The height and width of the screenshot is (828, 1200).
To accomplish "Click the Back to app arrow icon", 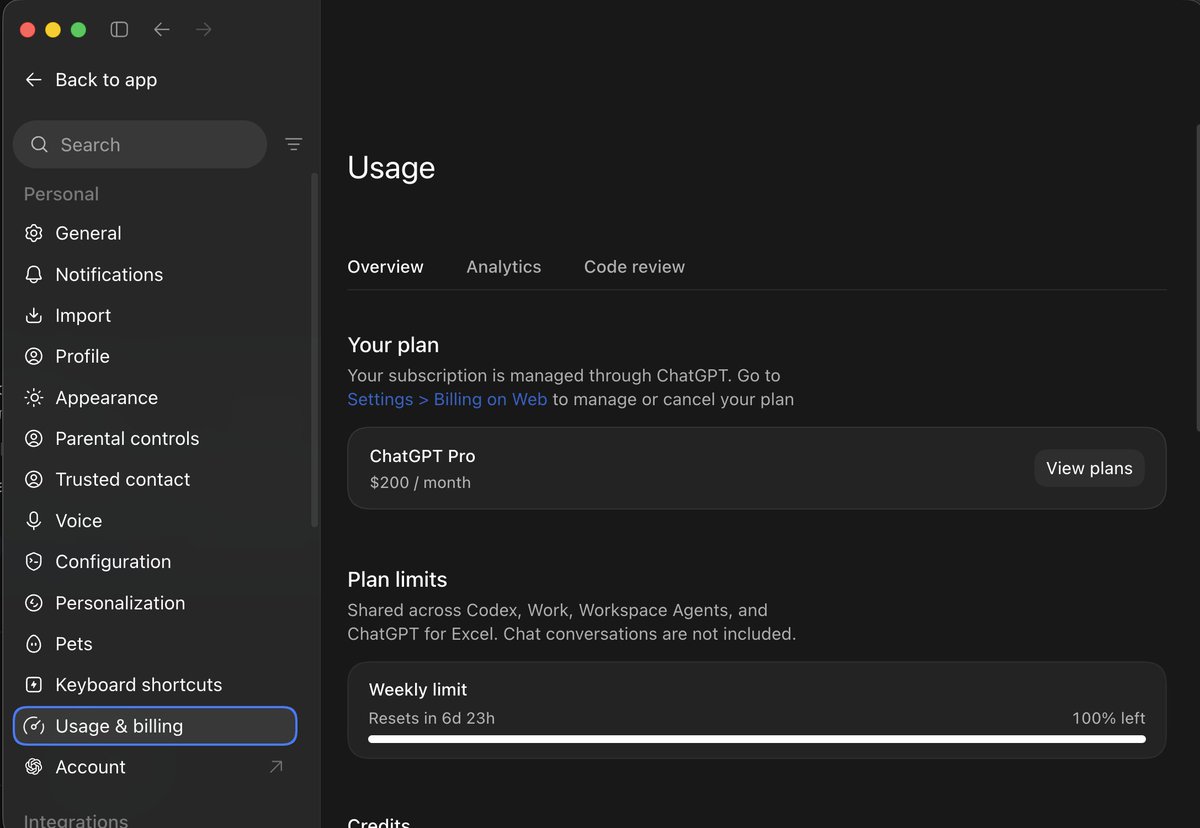I will pos(34,80).
